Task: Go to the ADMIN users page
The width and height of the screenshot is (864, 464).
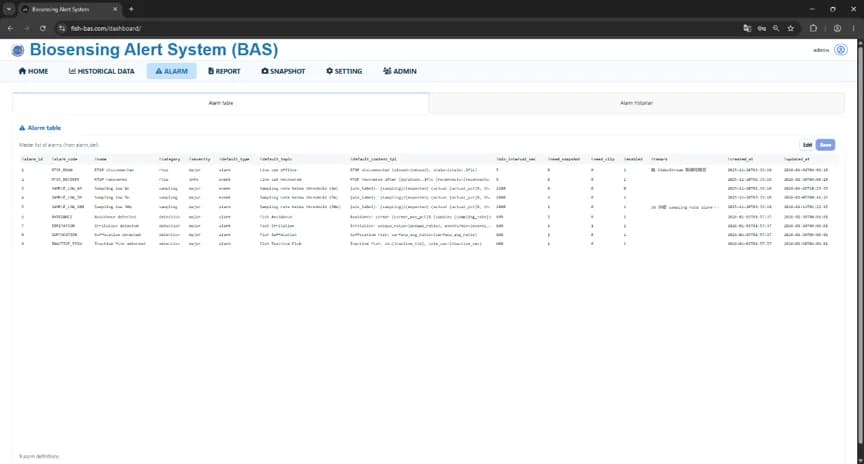Action: click(x=400, y=71)
